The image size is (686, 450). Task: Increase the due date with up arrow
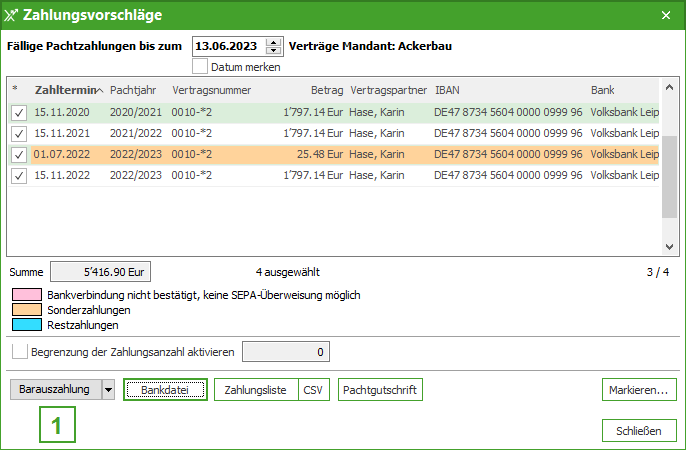click(274, 41)
